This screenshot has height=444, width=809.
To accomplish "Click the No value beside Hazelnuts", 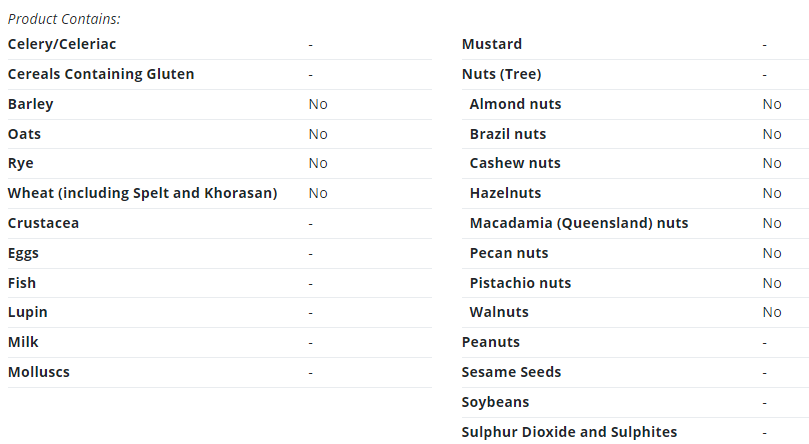I will 772,193.
